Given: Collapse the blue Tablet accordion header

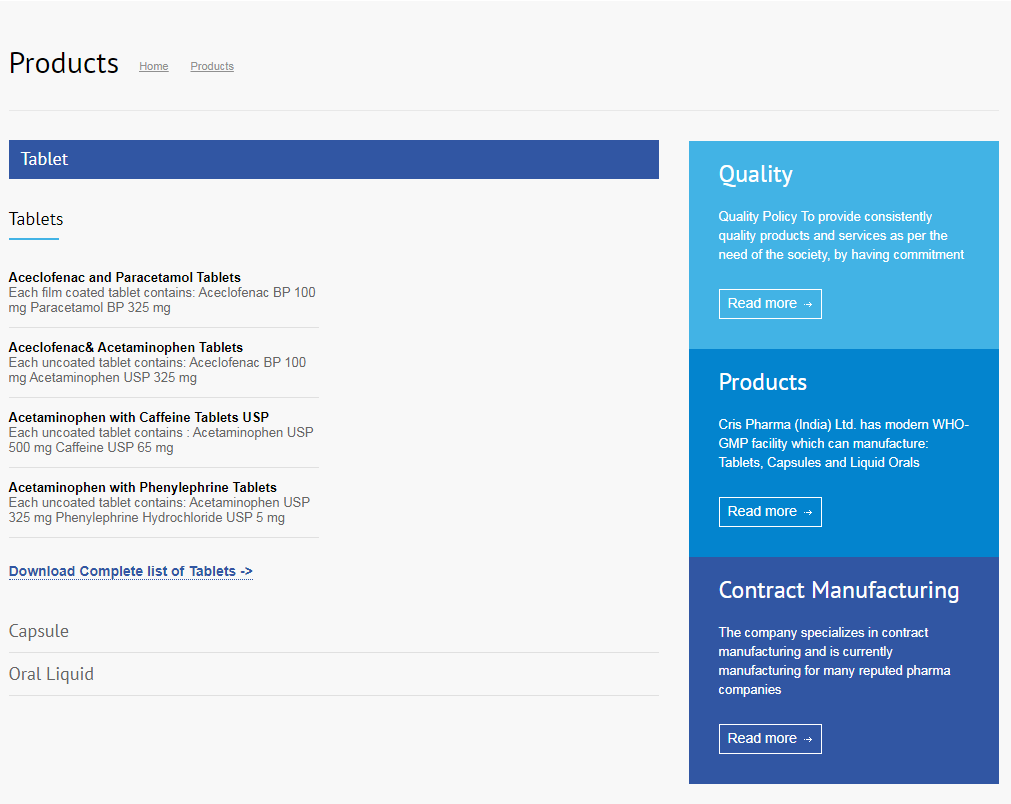Looking at the screenshot, I should (333, 159).
